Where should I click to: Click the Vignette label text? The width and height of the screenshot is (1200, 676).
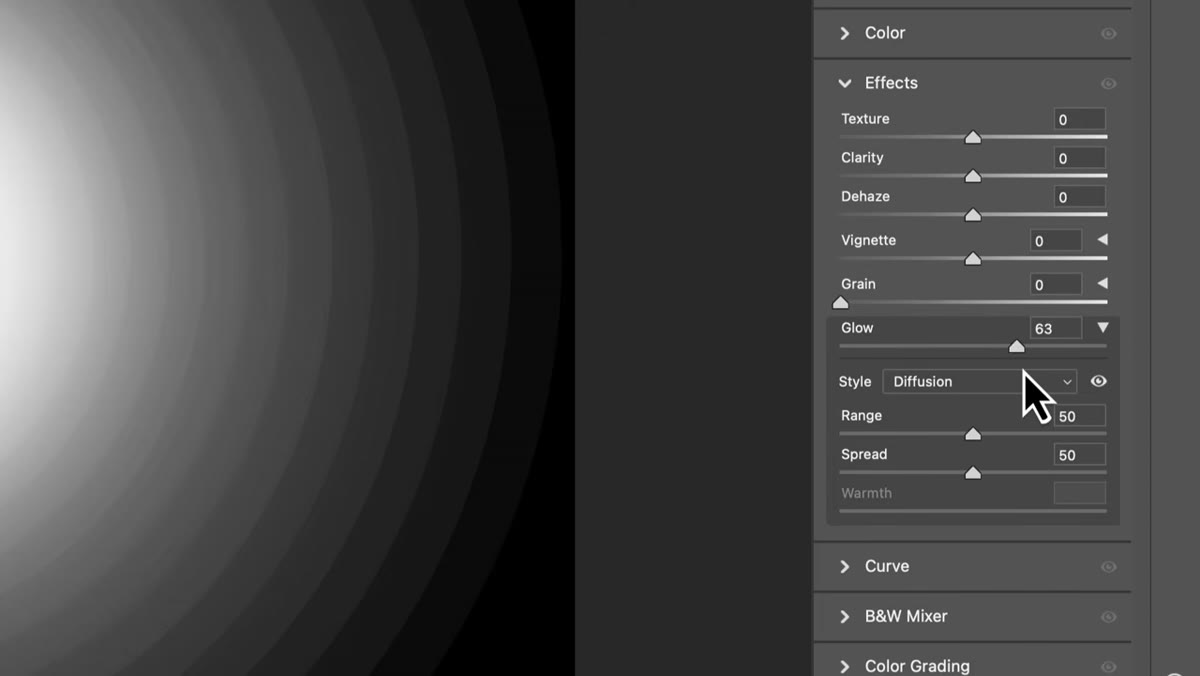click(868, 240)
